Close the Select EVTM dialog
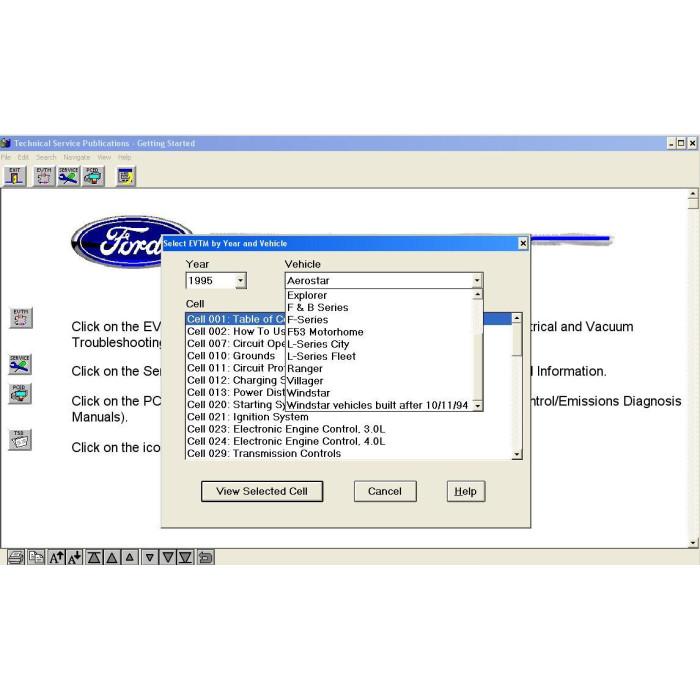 pos(523,243)
